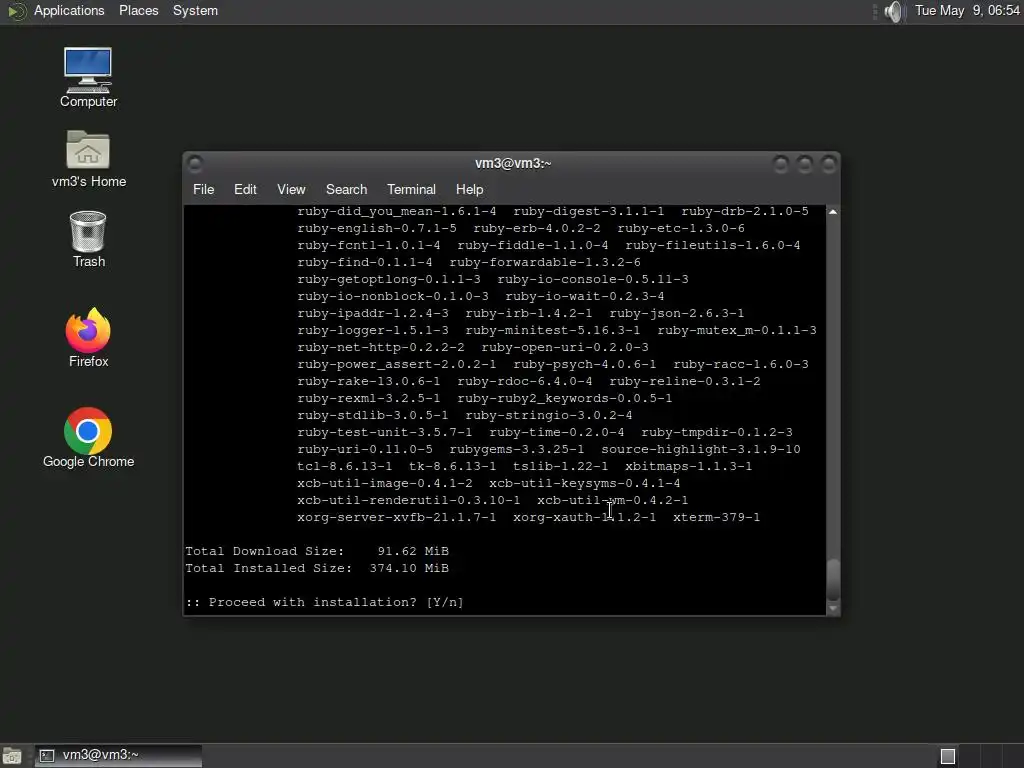Open the Applications menu
The image size is (1024, 768).
69,11
